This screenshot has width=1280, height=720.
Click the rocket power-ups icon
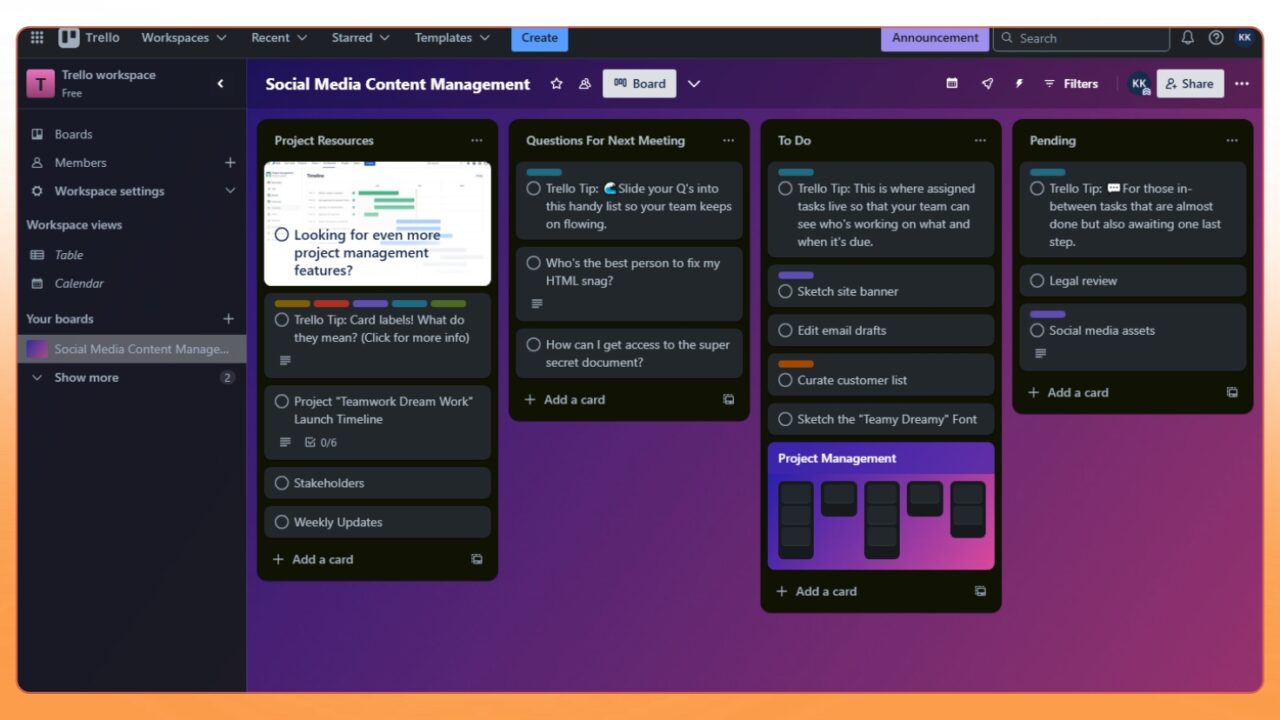coord(987,84)
